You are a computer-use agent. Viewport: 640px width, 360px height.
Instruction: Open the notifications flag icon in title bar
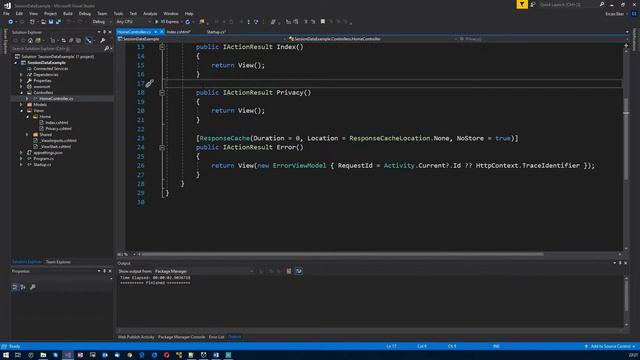522,4
